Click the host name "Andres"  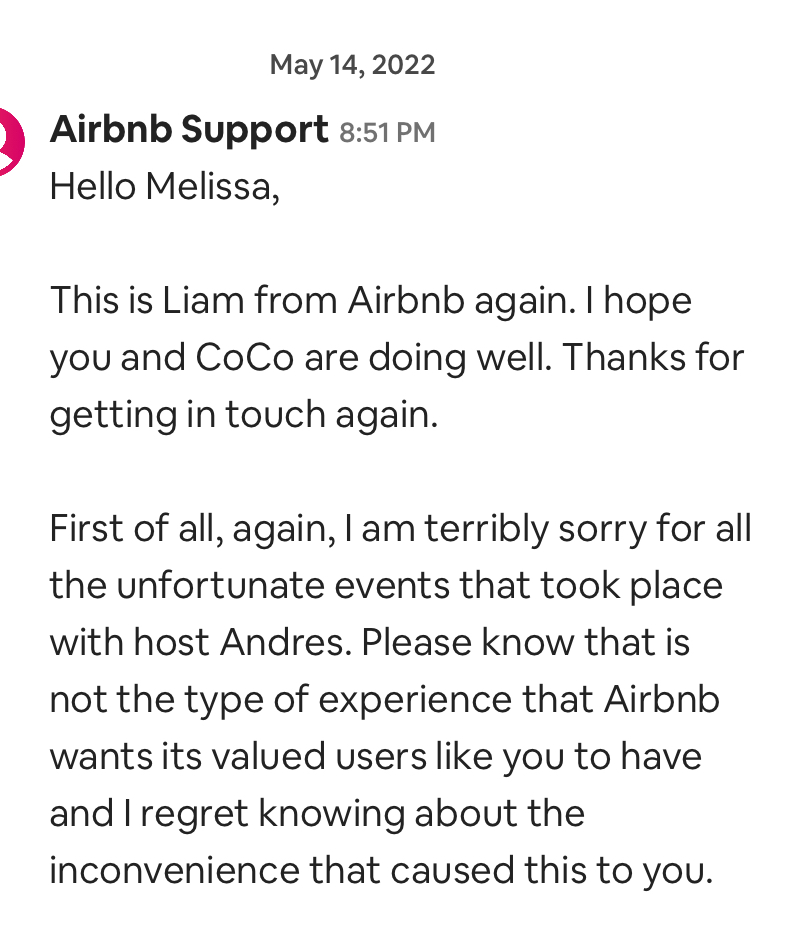(299, 642)
